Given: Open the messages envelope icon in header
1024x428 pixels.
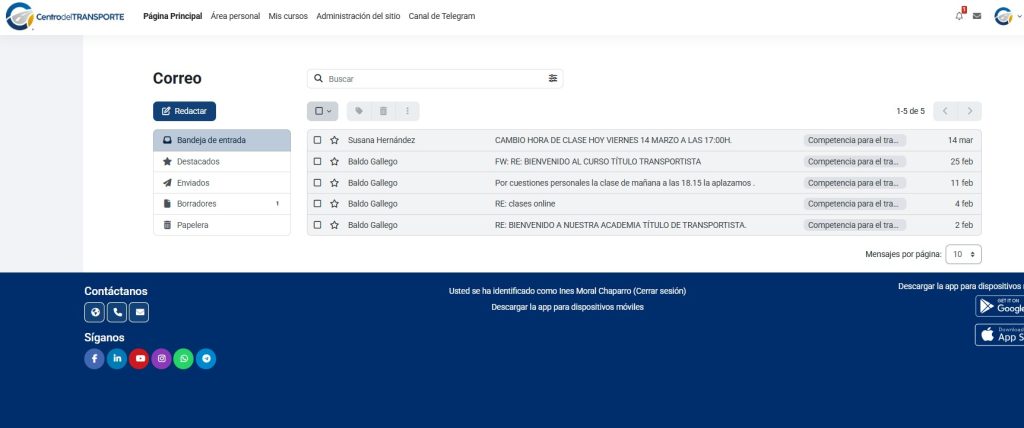Looking at the screenshot, I should [976, 16].
